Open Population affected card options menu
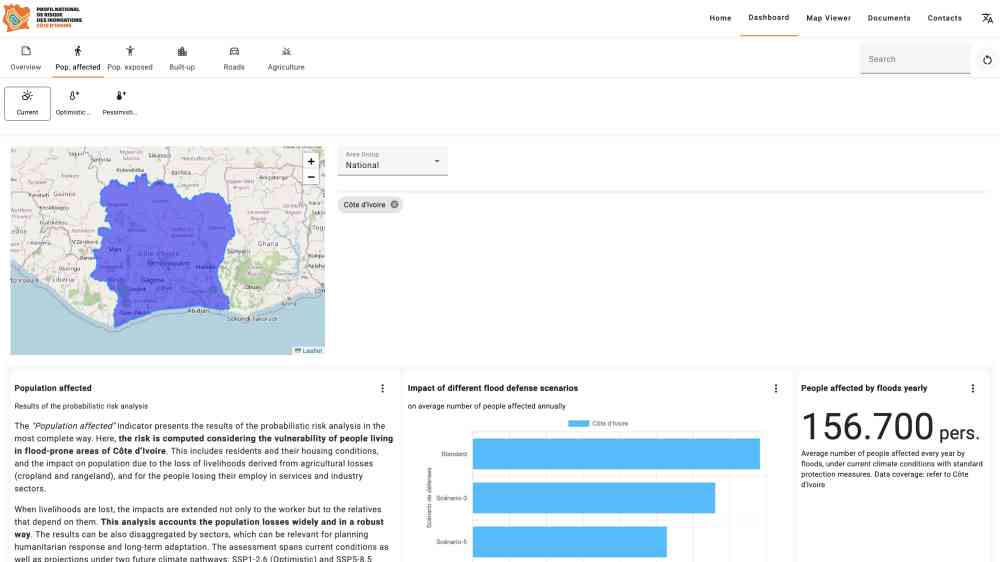Screen dimensions: 1000x562 click(x=383, y=388)
